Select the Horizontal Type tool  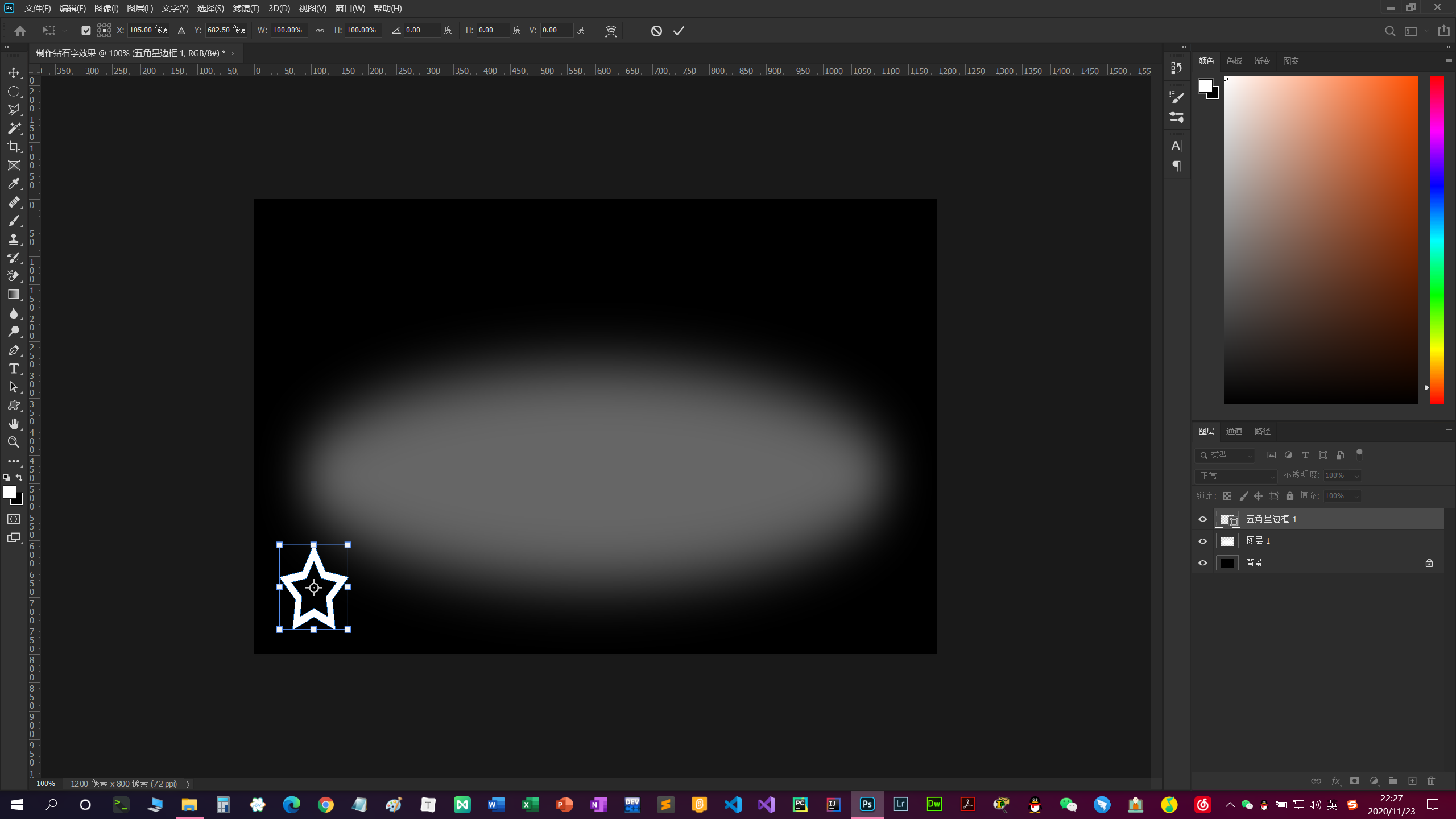(x=14, y=369)
